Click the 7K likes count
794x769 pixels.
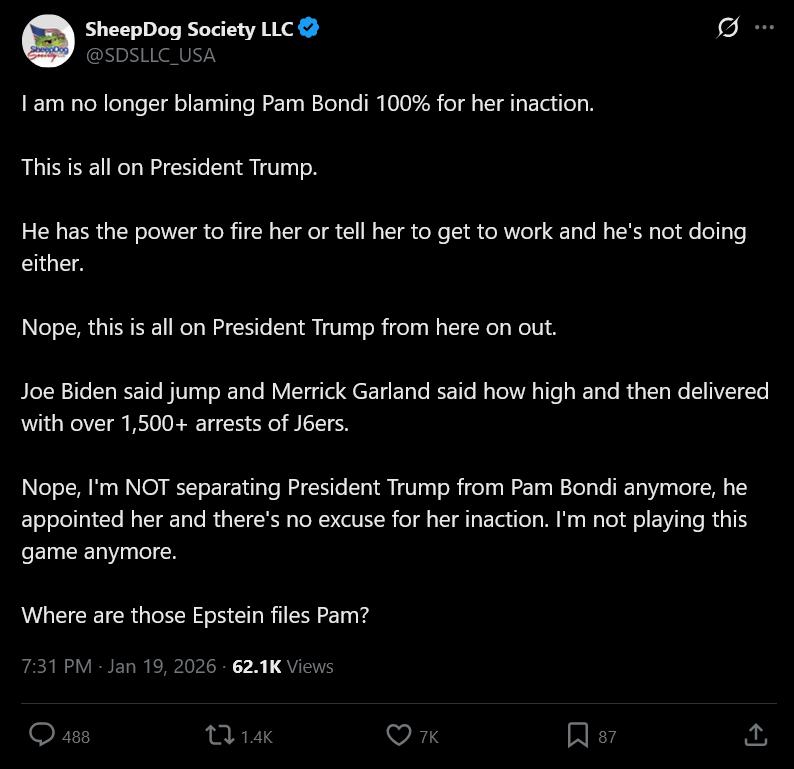429,737
